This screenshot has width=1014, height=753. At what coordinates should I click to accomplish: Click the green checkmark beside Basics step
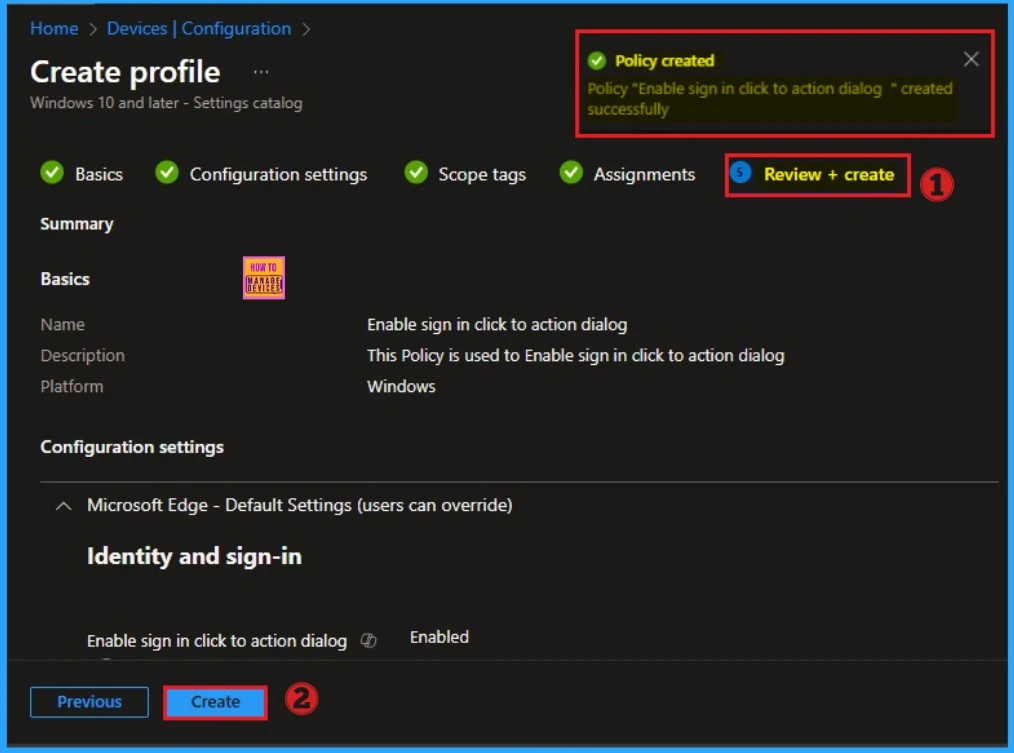52,173
